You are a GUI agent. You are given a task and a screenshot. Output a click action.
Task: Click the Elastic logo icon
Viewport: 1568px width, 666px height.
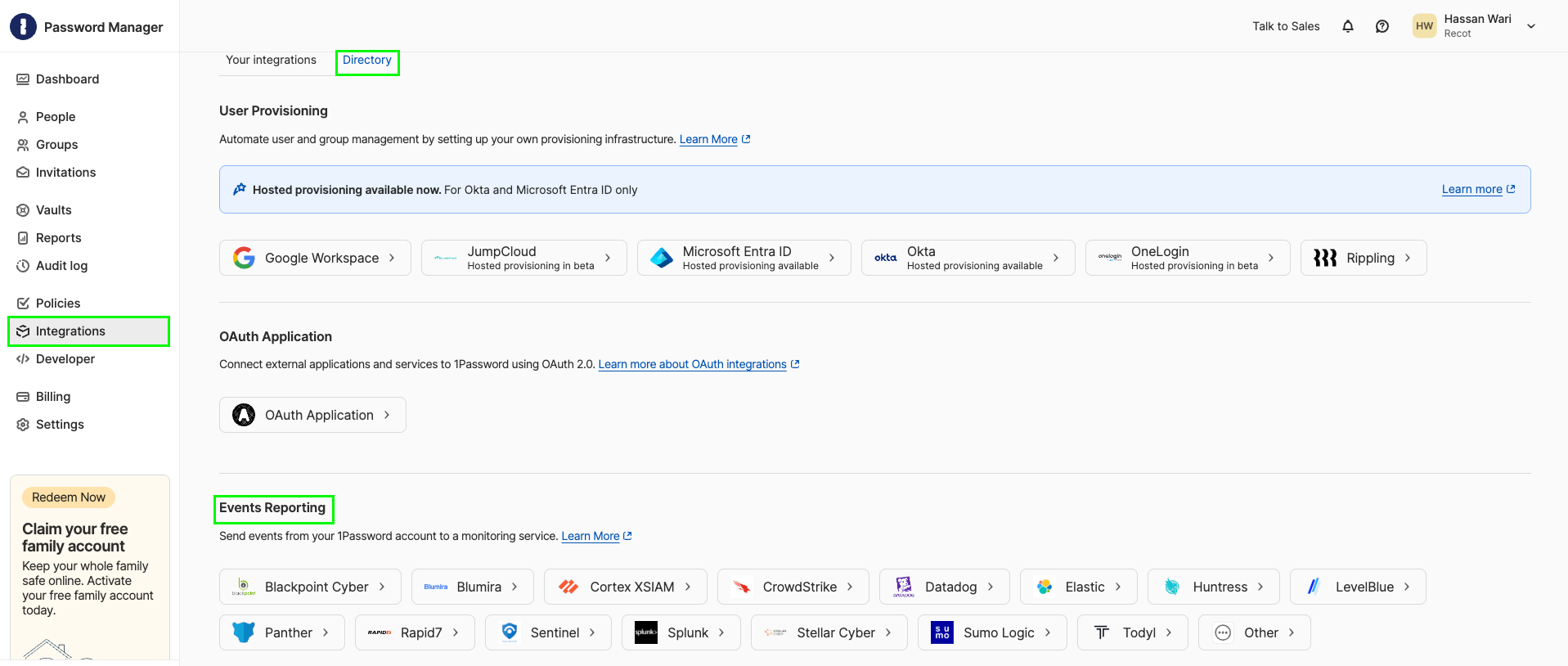[1045, 587]
